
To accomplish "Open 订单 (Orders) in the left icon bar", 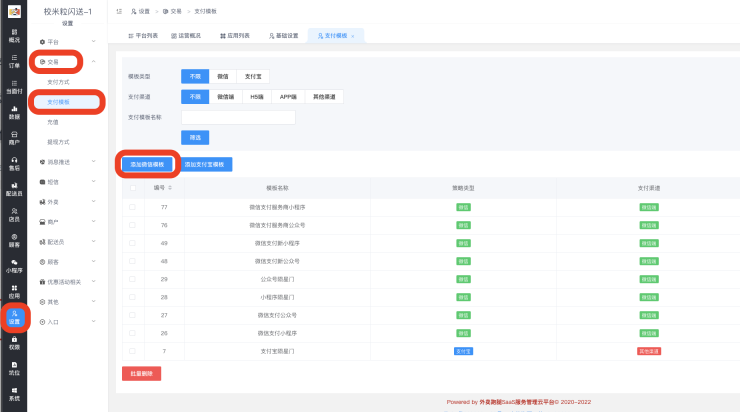I will pyautogui.click(x=14, y=61).
